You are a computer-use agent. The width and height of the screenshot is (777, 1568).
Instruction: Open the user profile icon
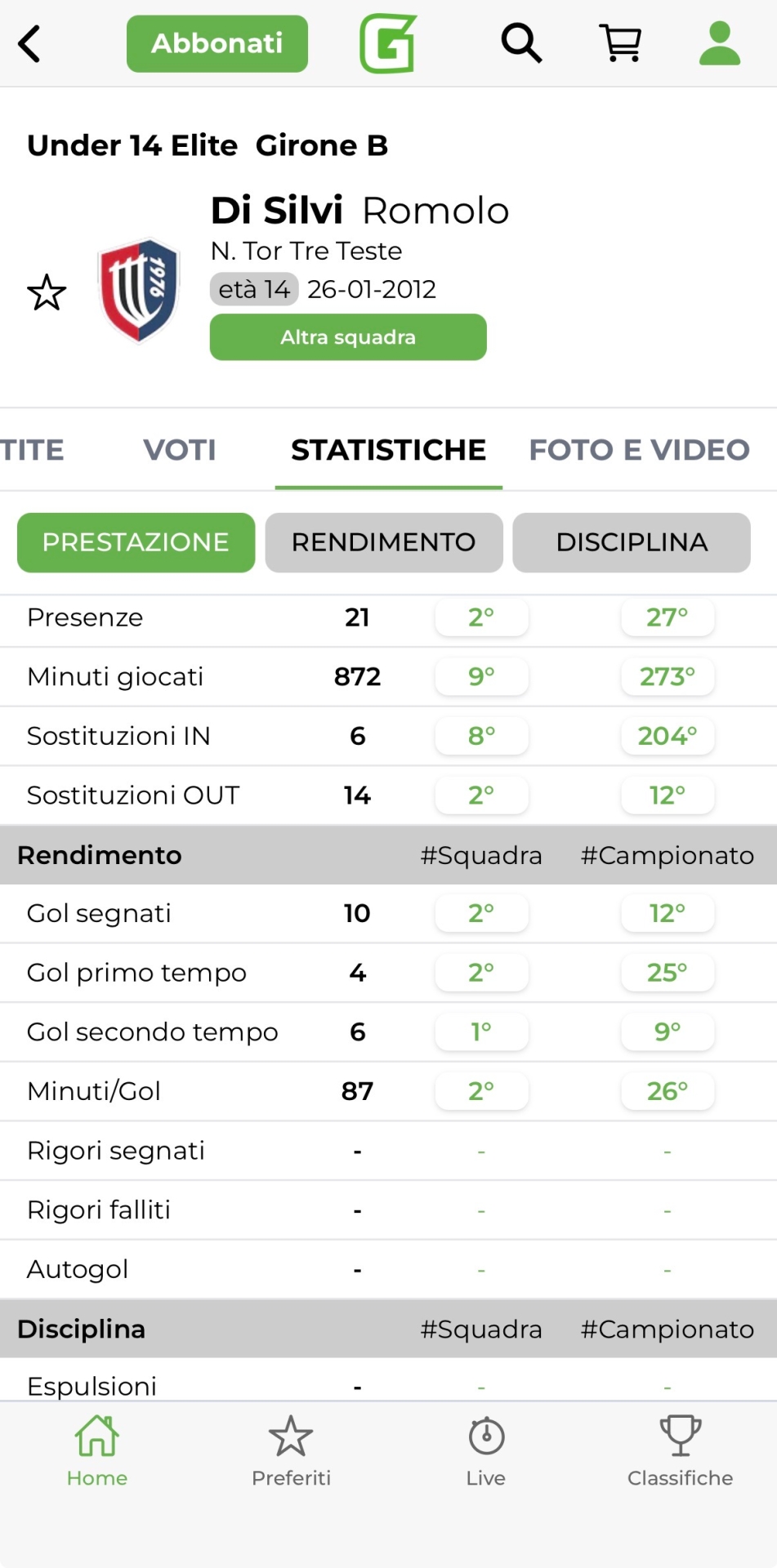719,43
